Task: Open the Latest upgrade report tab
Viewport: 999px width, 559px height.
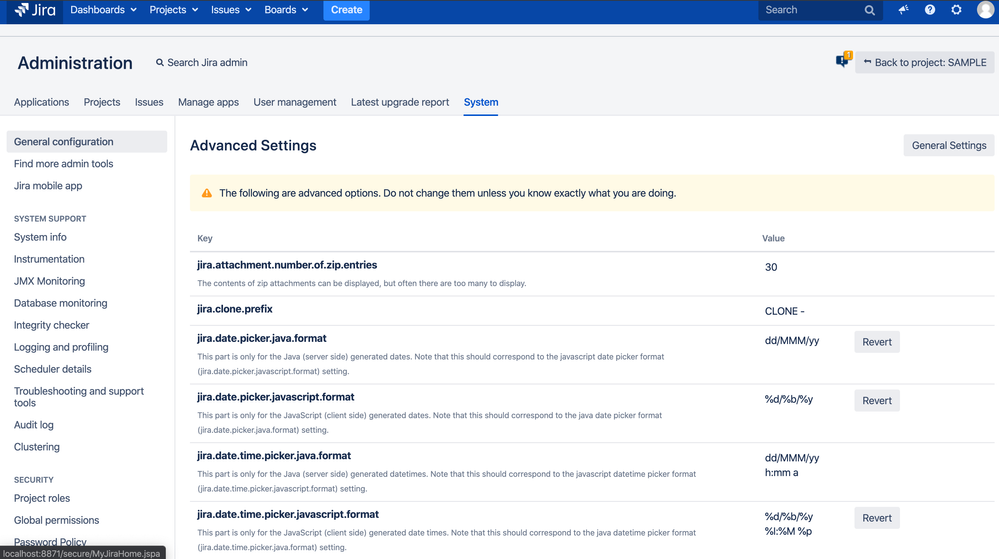Action: tap(400, 102)
